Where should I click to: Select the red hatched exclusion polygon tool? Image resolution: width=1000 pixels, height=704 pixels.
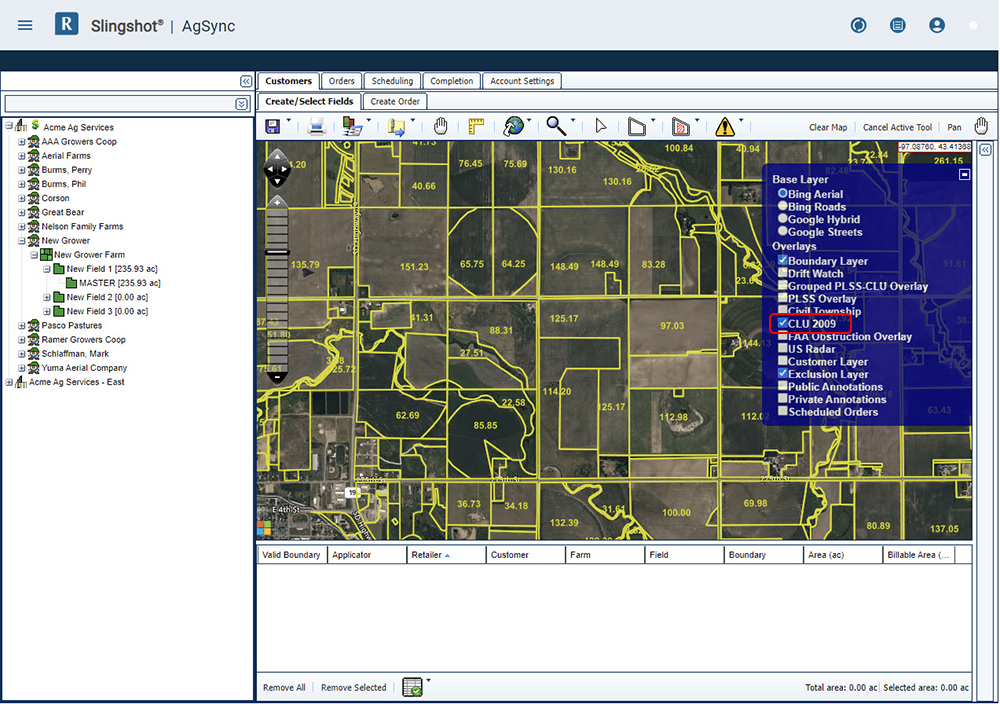[680, 126]
